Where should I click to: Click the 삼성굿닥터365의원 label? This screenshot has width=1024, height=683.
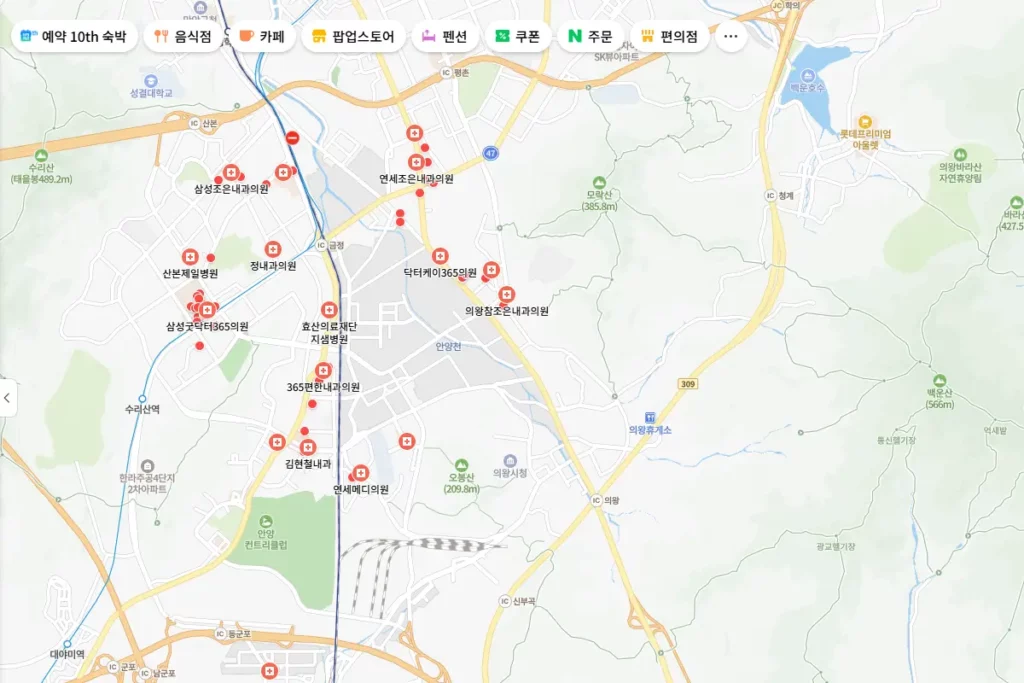(x=207, y=325)
